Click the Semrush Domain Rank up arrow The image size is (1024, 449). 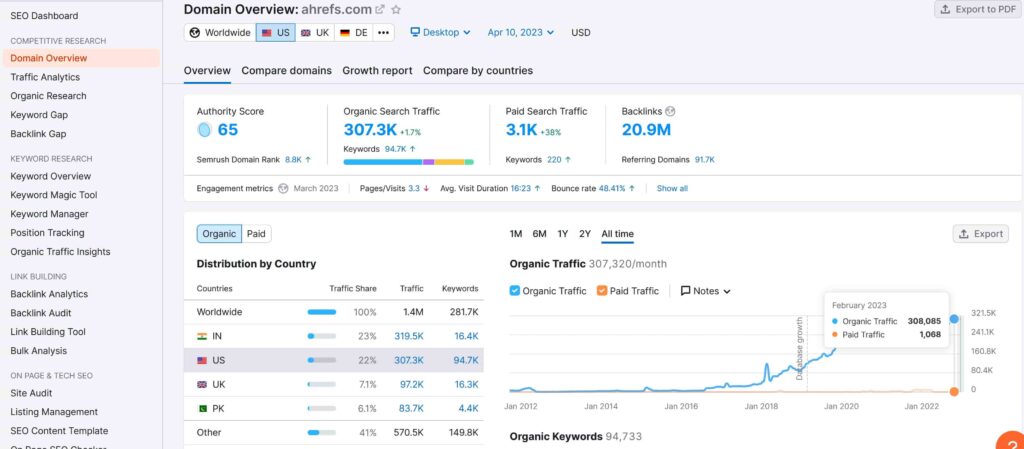308,159
